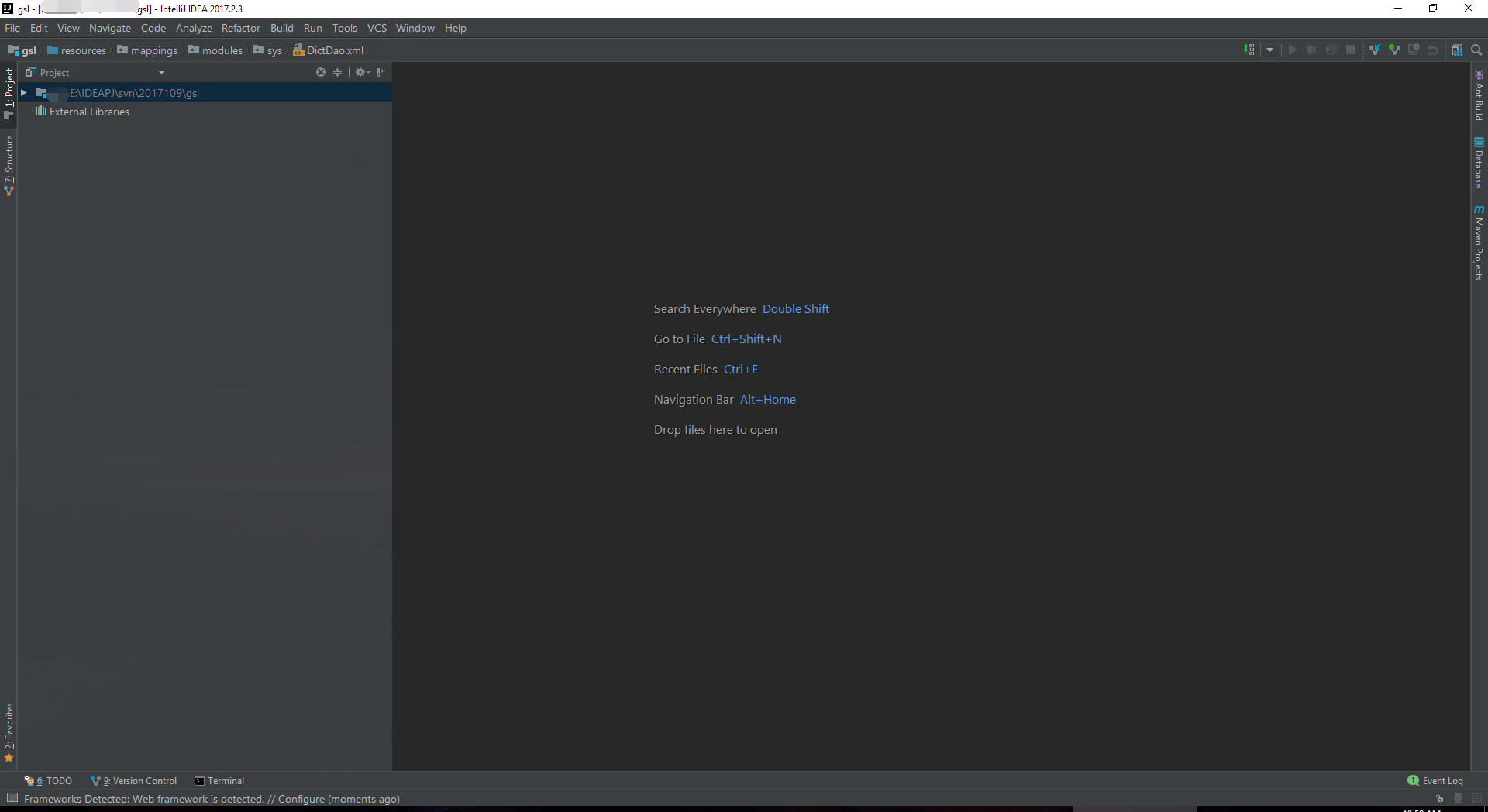The width and height of the screenshot is (1488, 812).
Task: Open the Help menu
Action: [456, 28]
